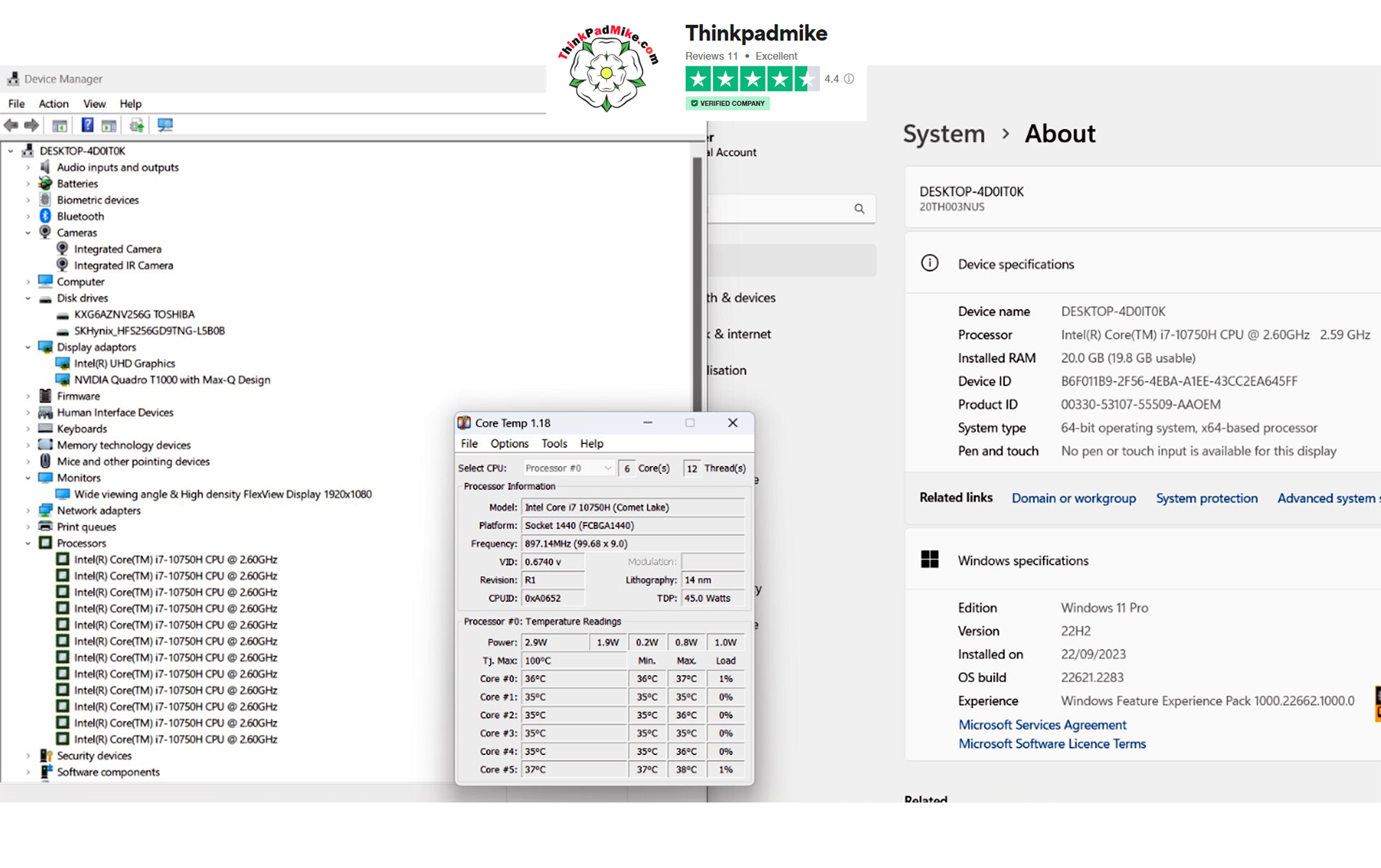The height and width of the screenshot is (868, 1381).
Task: Click the Update driver software toolbar icon
Action: [x=137, y=125]
